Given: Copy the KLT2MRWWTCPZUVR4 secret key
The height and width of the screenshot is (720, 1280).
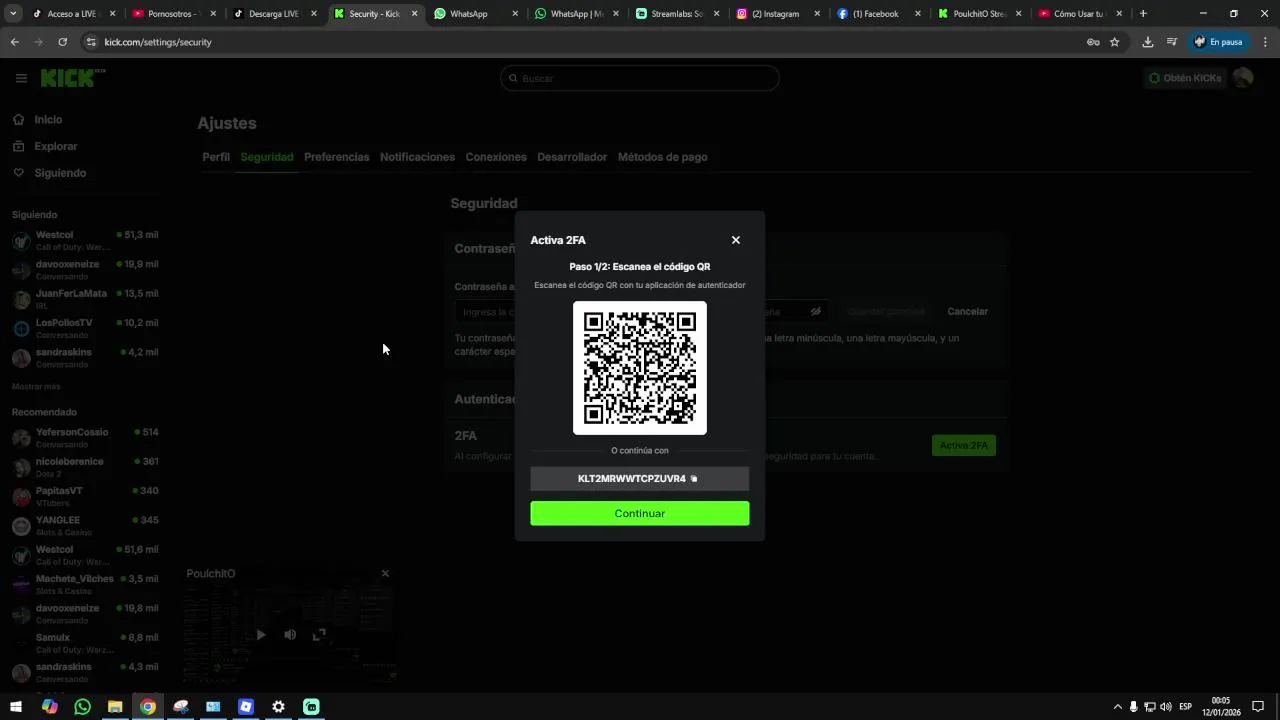Looking at the screenshot, I should pyautogui.click(x=694, y=479).
